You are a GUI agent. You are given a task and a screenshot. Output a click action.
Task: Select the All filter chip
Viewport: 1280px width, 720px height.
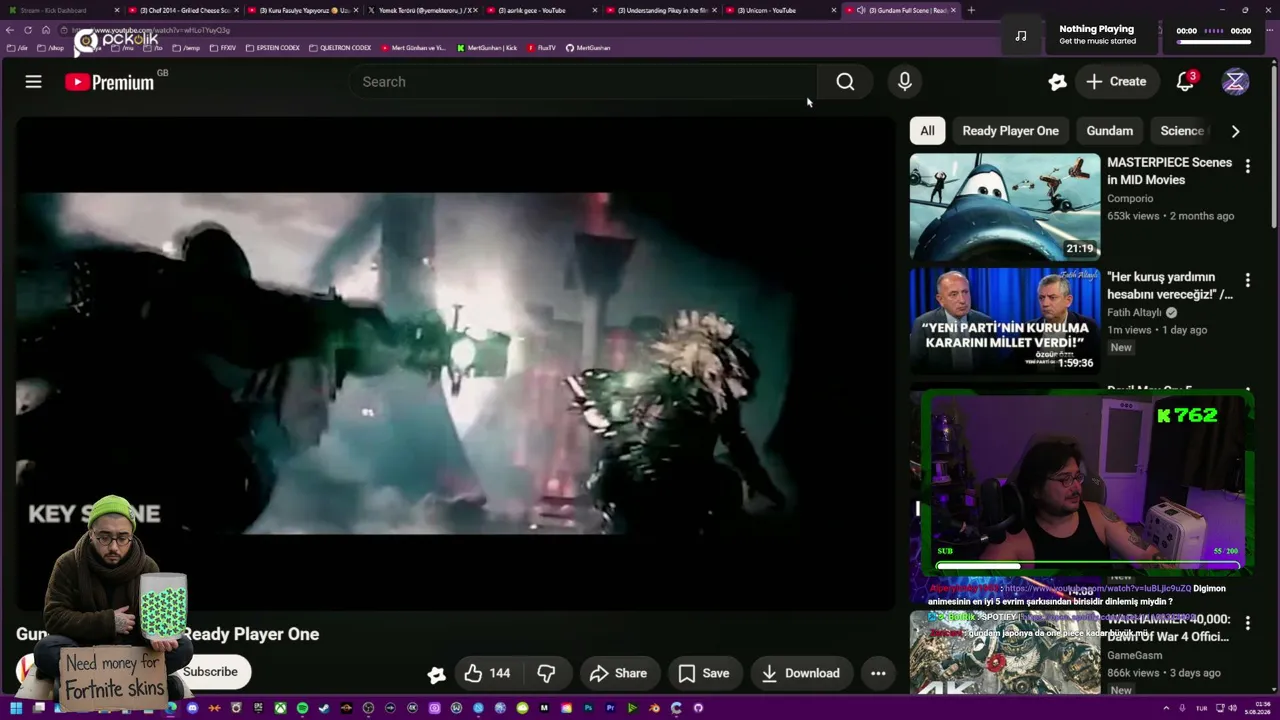927,131
